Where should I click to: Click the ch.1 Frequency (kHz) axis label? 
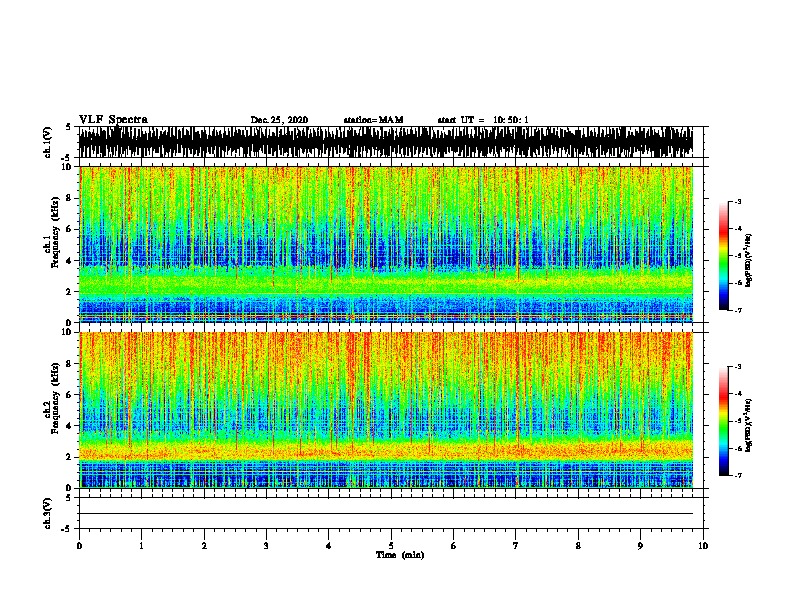(54, 232)
